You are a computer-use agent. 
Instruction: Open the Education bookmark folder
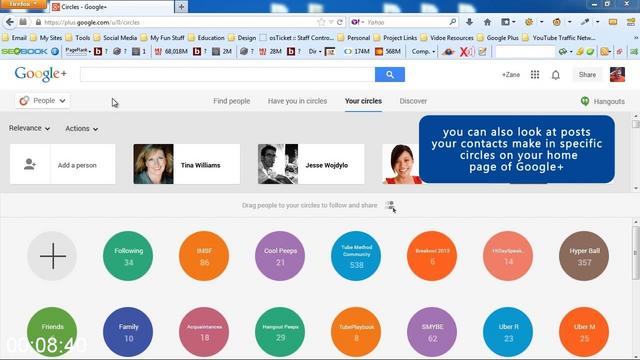pos(206,38)
